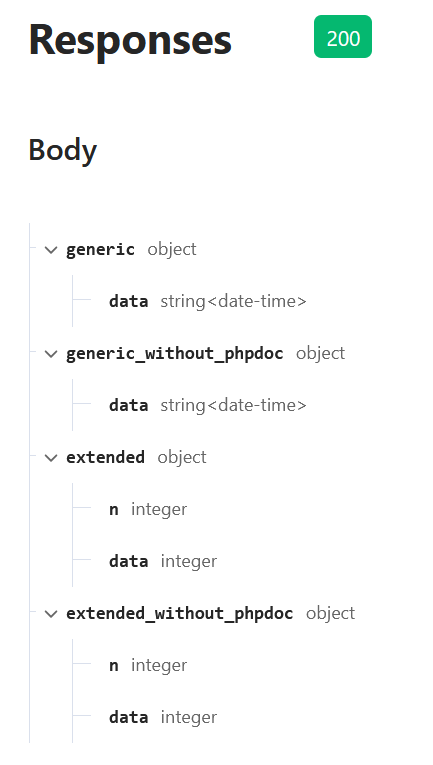Image resolution: width=433 pixels, height=765 pixels.
Task: Collapse the extended object chevron
Action: 51,458
